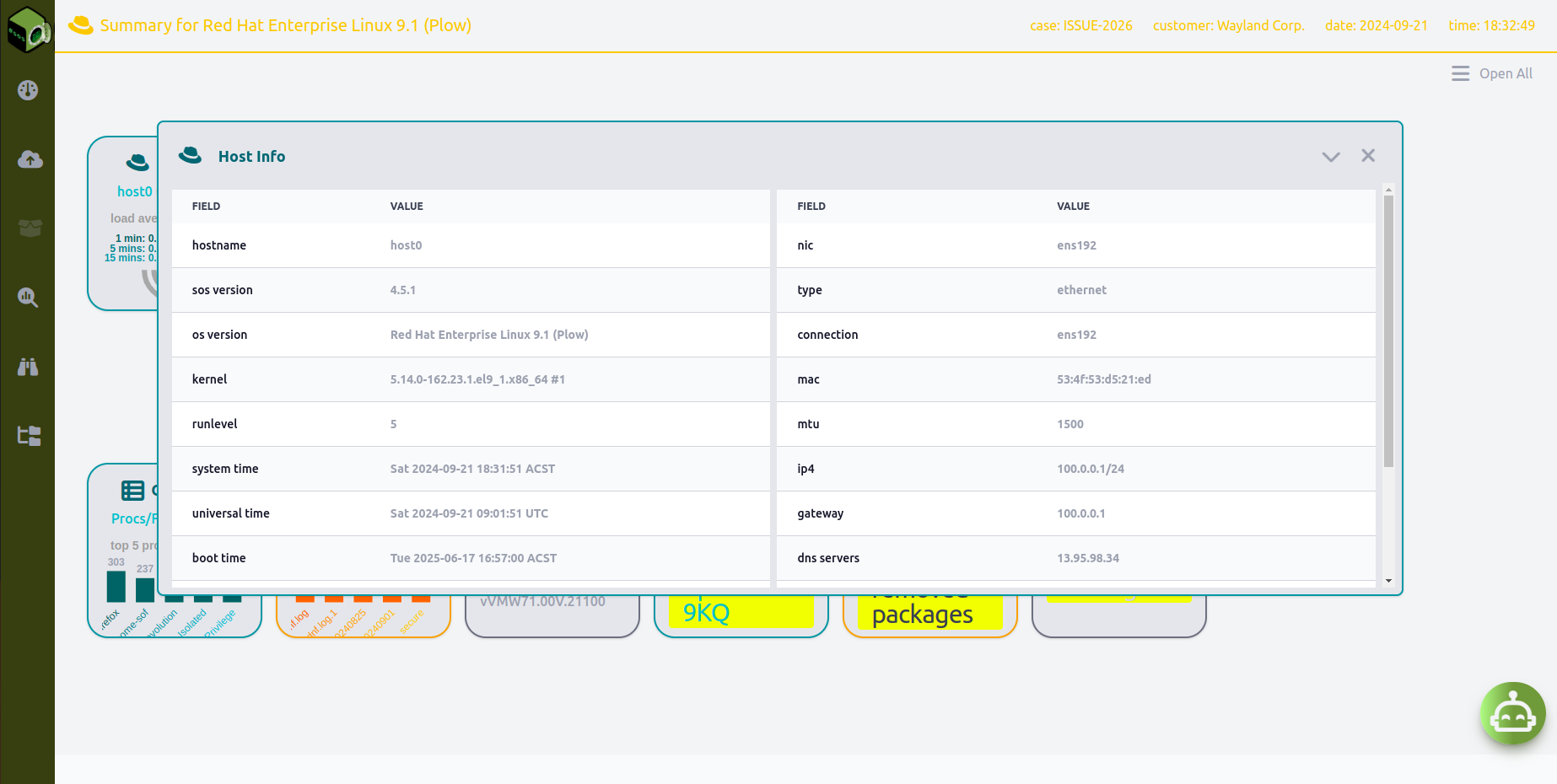The image size is (1557, 784).
Task: Click nic value ens192
Action: coord(1076,245)
